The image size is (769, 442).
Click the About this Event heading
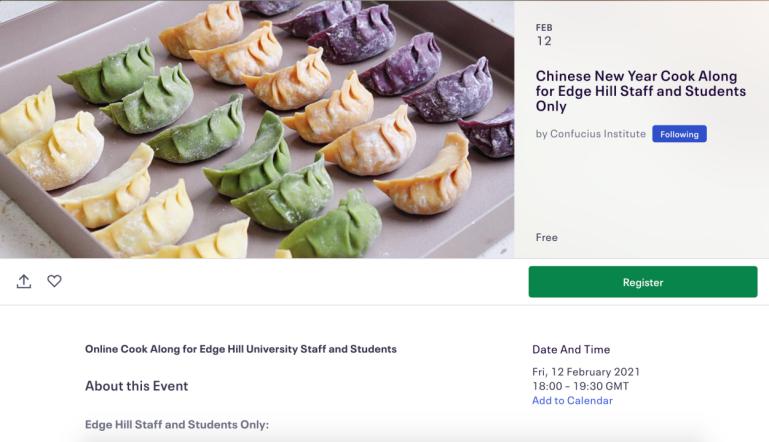point(136,386)
